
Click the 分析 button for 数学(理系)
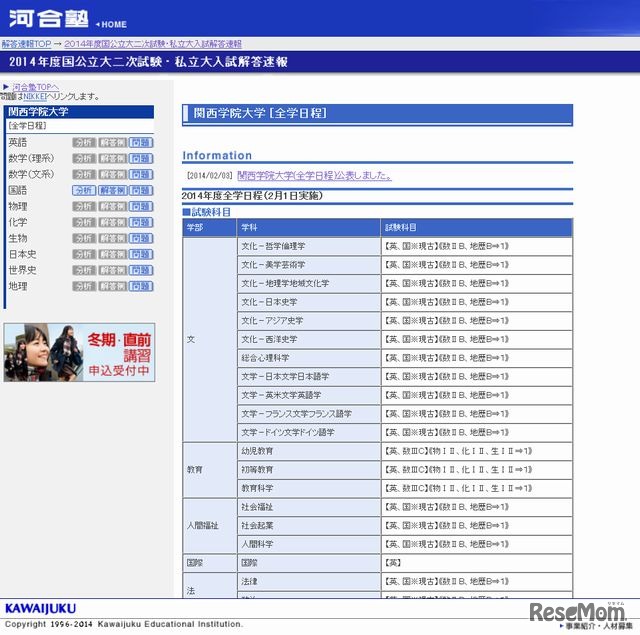84,158
